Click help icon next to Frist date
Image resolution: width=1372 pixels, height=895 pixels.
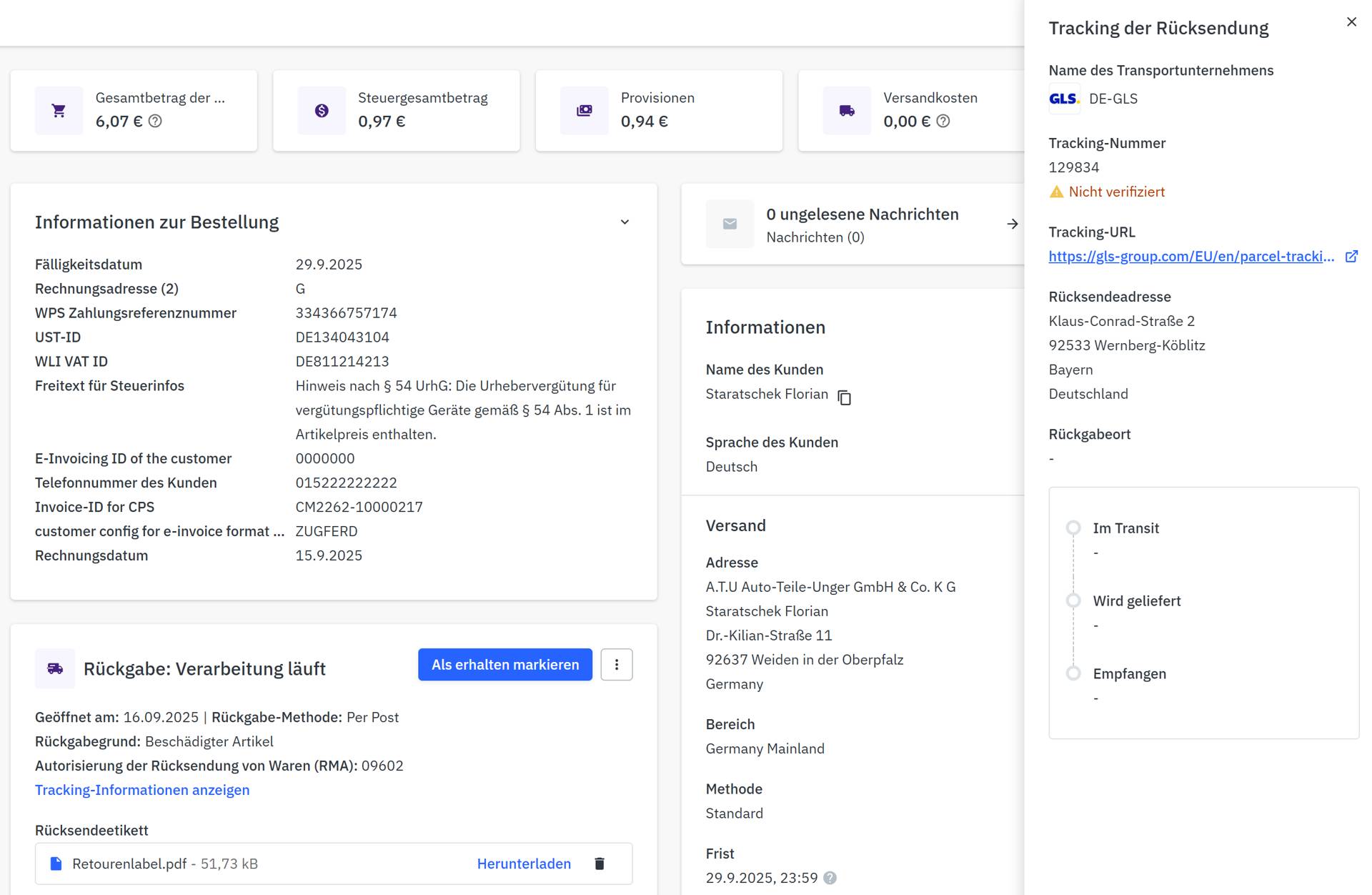click(x=830, y=878)
